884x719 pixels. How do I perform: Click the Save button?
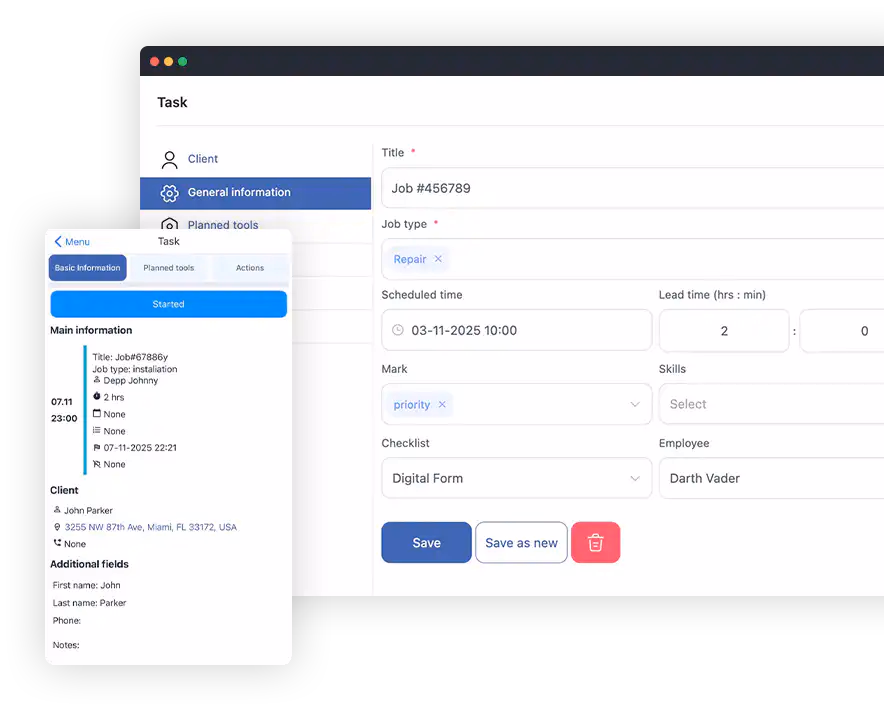pos(426,543)
